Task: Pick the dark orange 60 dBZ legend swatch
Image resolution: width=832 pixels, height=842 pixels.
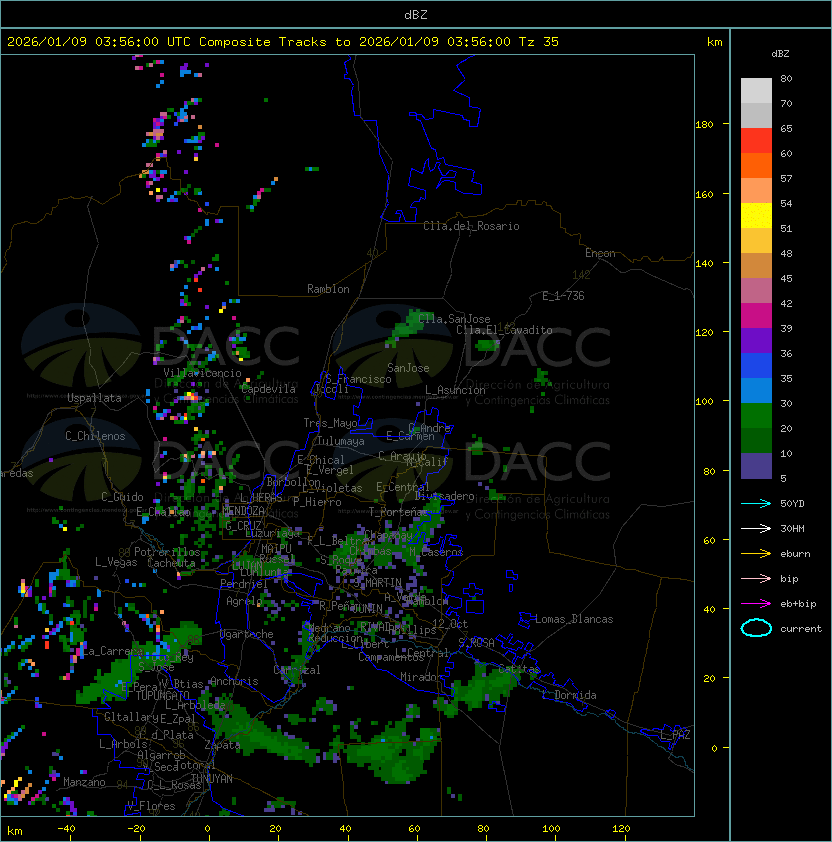Action: coord(756,165)
